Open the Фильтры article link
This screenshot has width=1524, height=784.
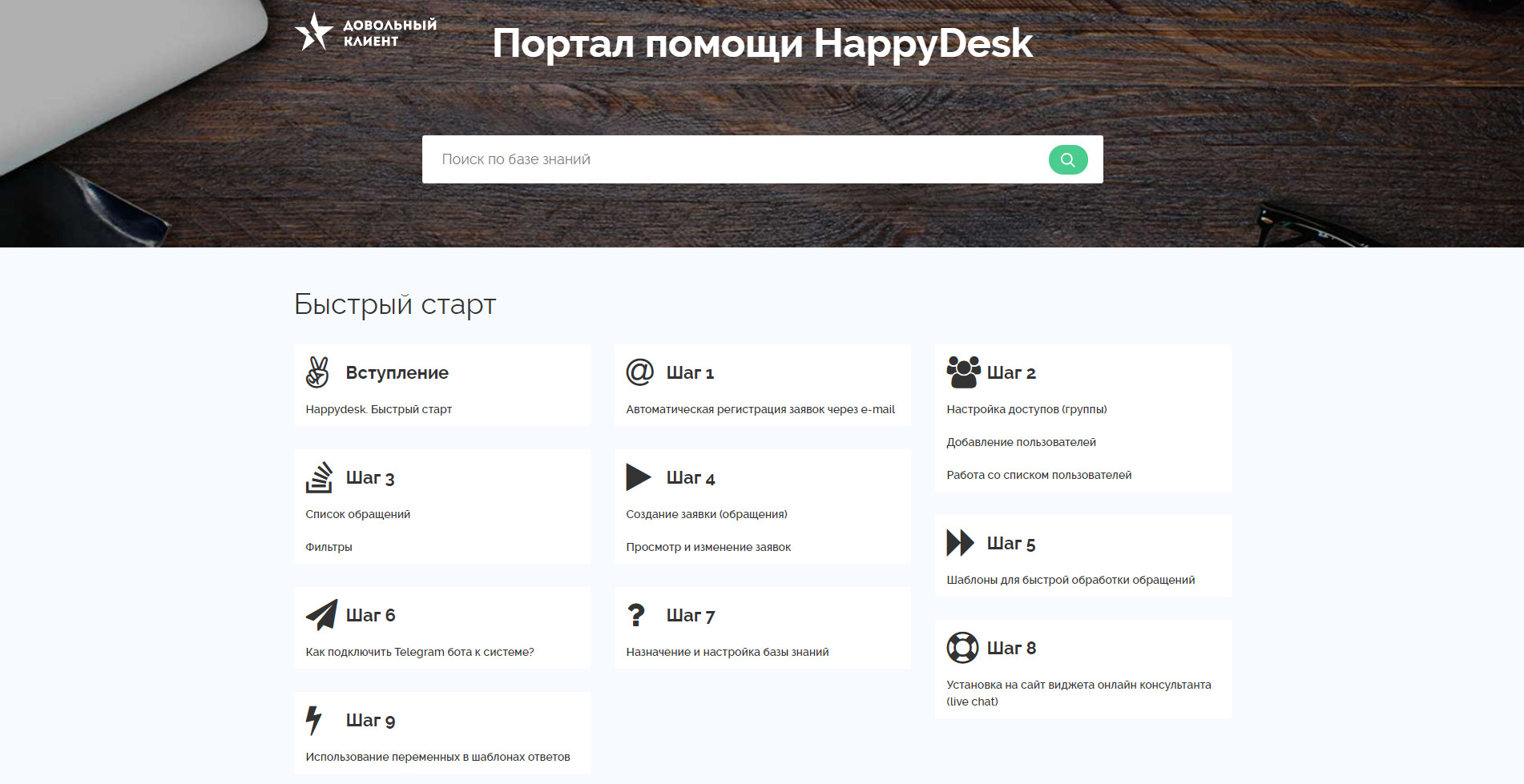(x=329, y=547)
